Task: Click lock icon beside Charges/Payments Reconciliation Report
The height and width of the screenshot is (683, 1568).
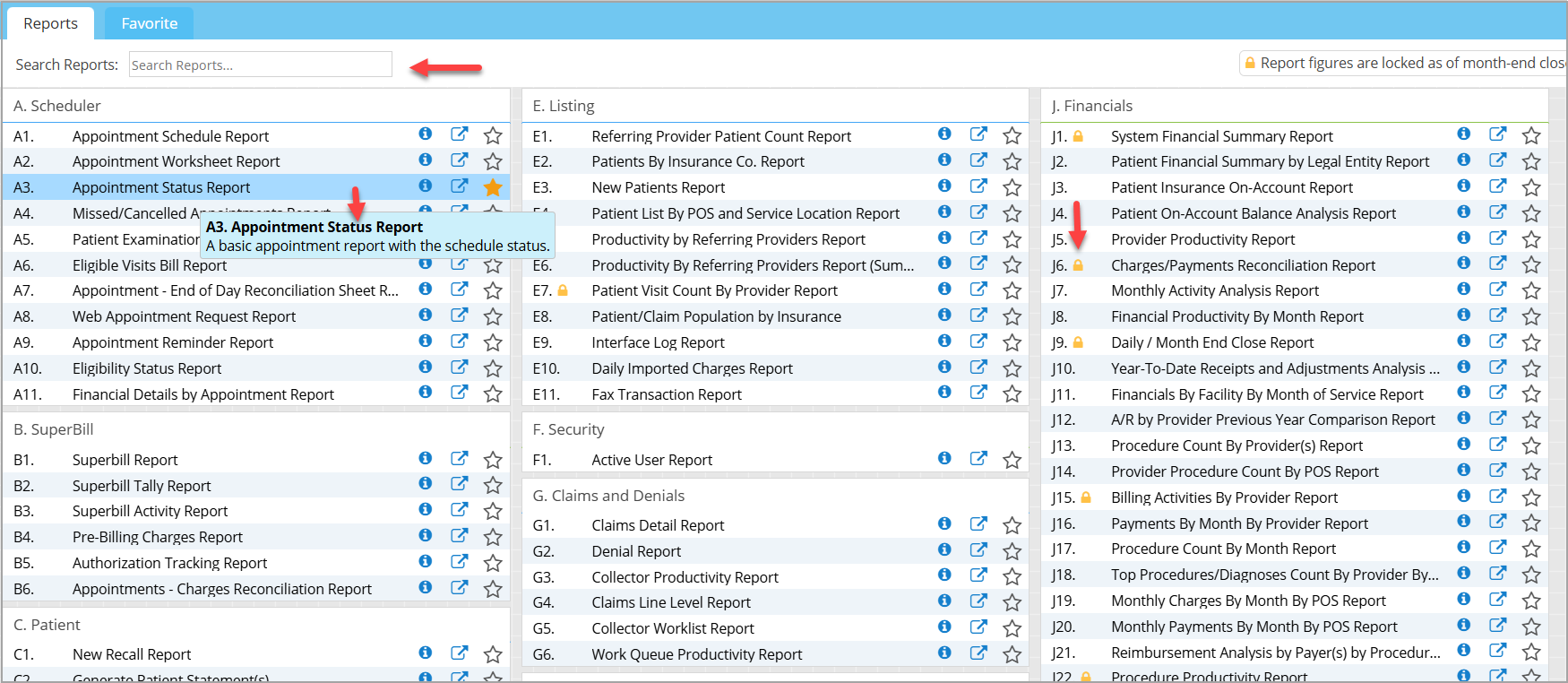Action: click(1078, 265)
